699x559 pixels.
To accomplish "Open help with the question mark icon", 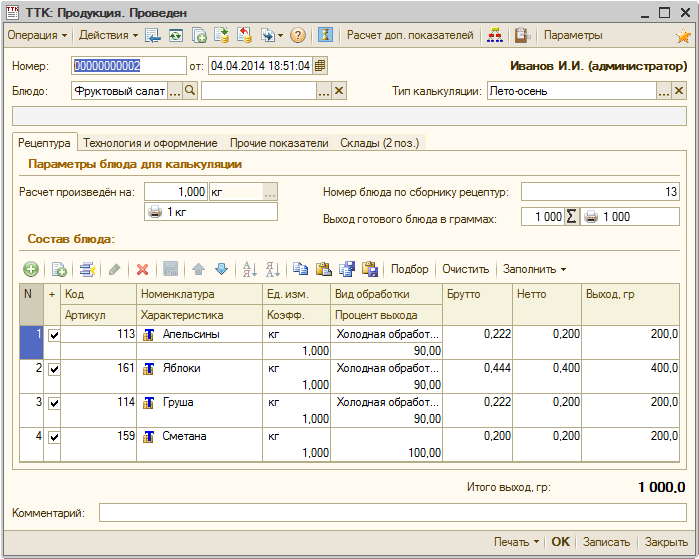I will click(x=297, y=35).
